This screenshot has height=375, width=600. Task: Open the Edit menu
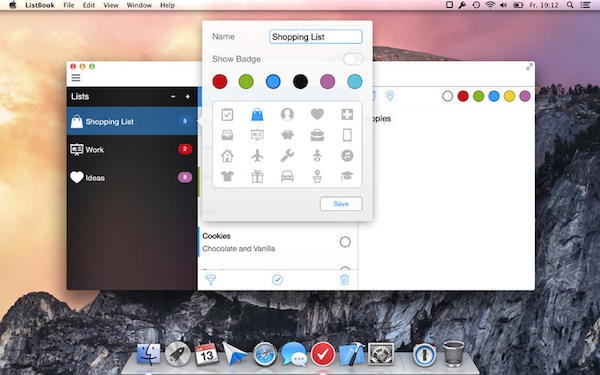click(89, 5)
